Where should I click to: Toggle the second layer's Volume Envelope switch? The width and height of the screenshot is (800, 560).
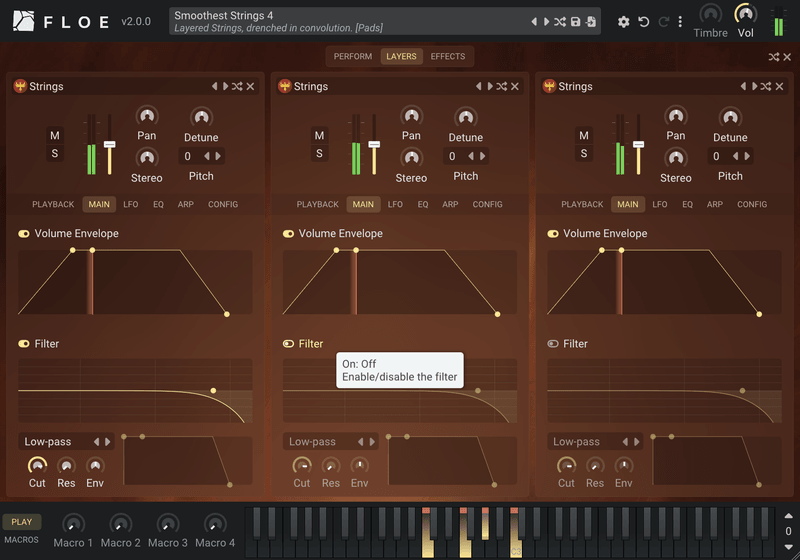click(x=288, y=234)
